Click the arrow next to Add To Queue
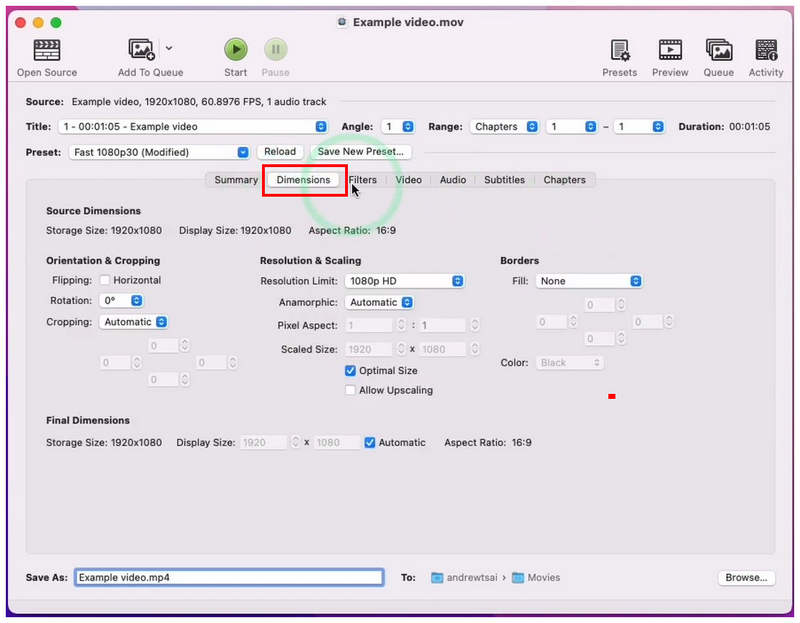The height and width of the screenshot is (623, 800). pos(169,48)
